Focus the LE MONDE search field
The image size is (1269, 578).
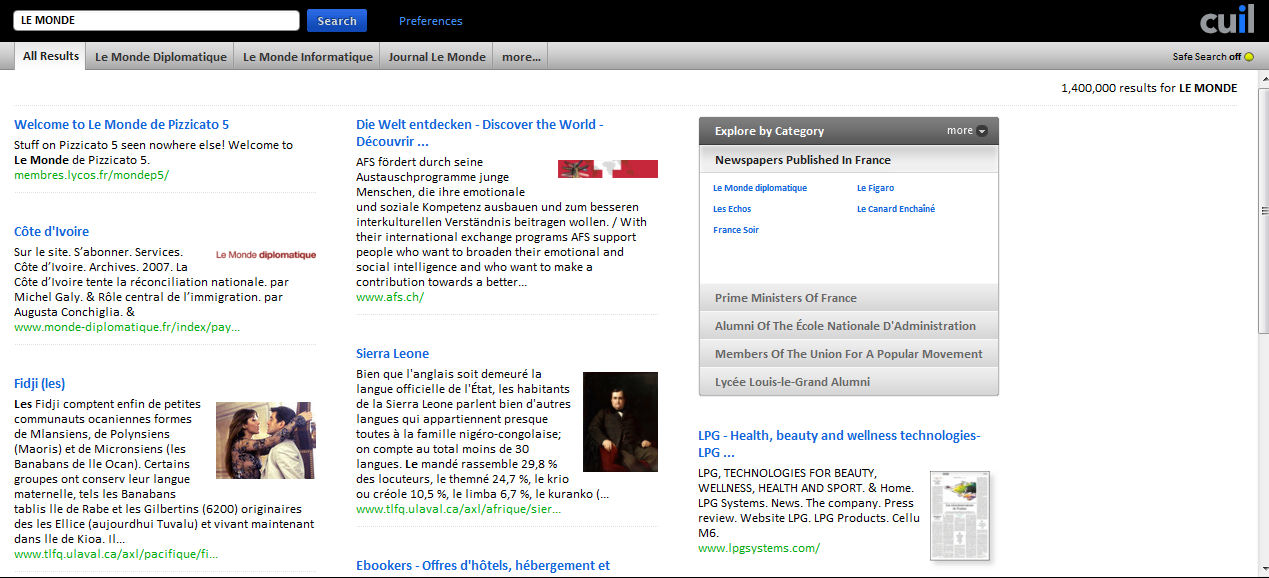point(157,20)
